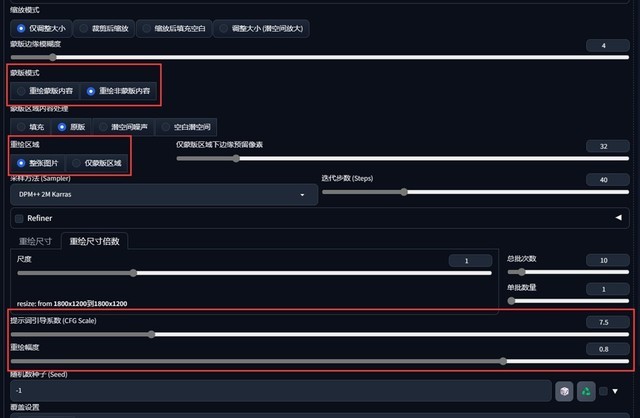
Task: Click the CFG Scale slider track
Action: tap(320, 334)
